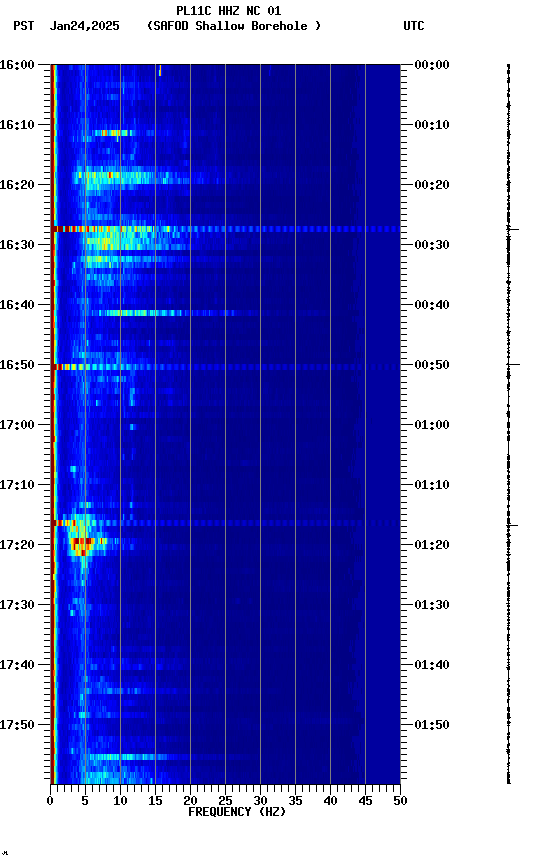The image size is (552, 864).
Task: Click the broadband event streak at 16:50
Action: tap(225, 367)
